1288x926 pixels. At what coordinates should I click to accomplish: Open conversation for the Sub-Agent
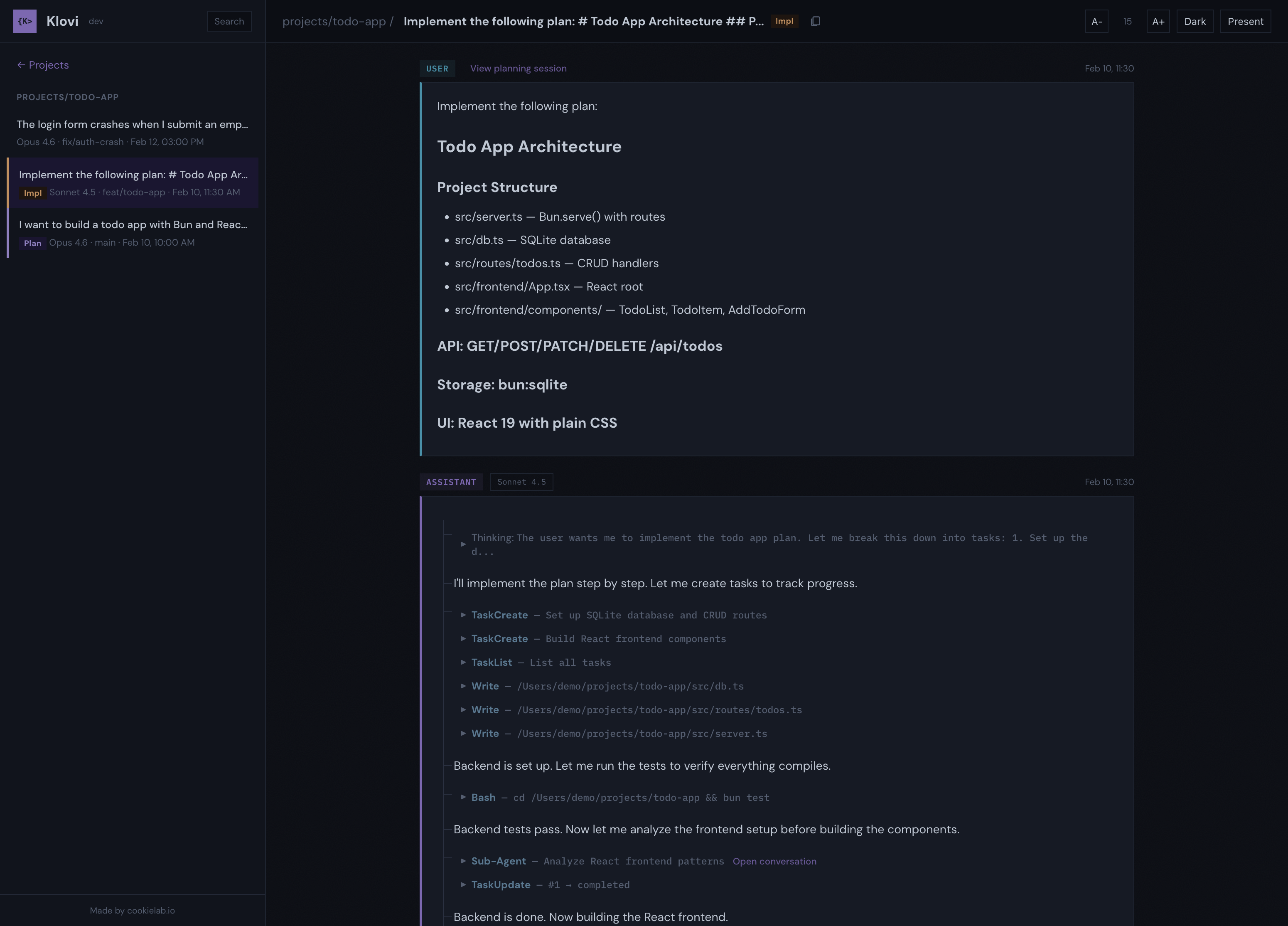[x=774, y=861]
